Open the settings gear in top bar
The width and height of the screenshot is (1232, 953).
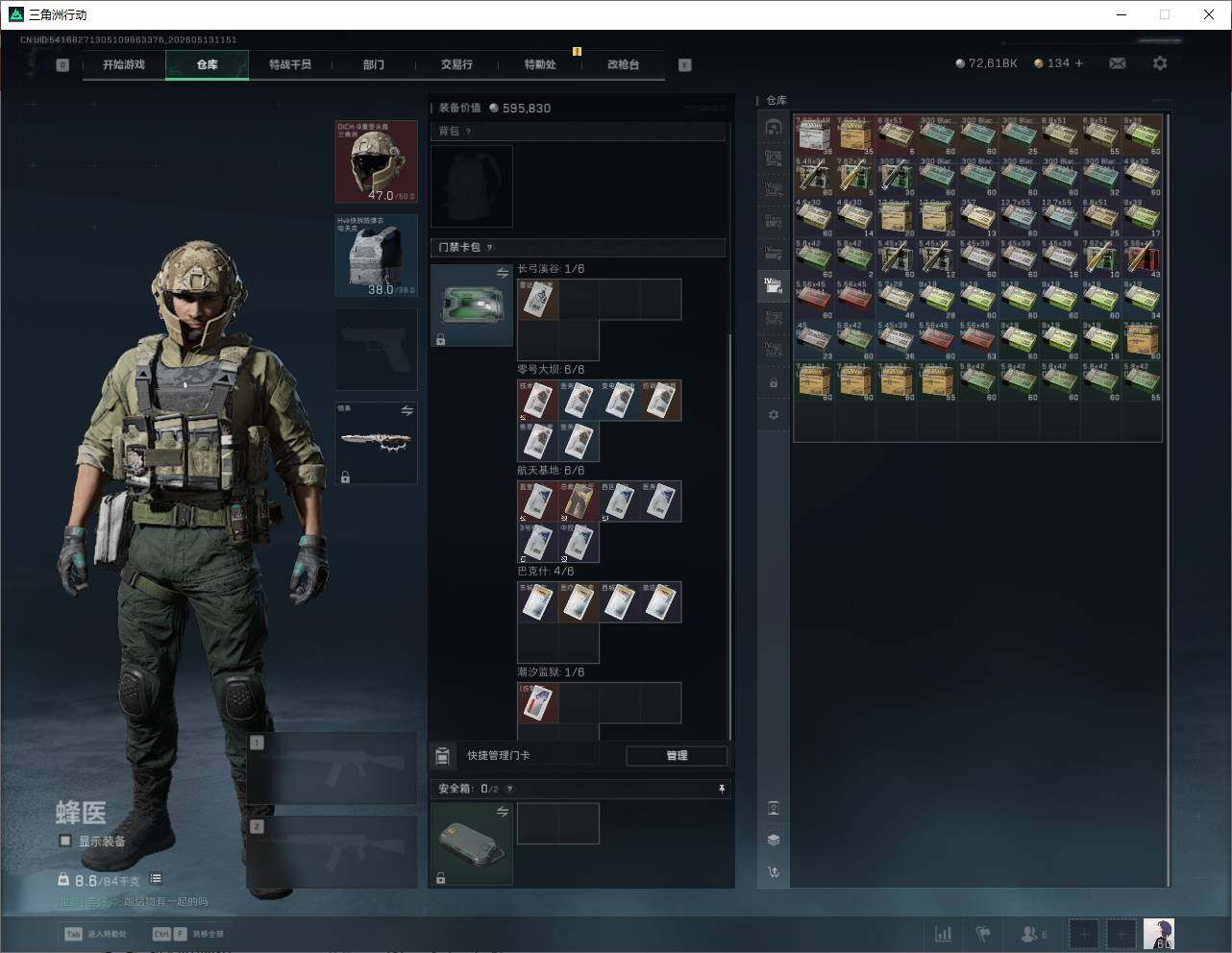point(1160,63)
